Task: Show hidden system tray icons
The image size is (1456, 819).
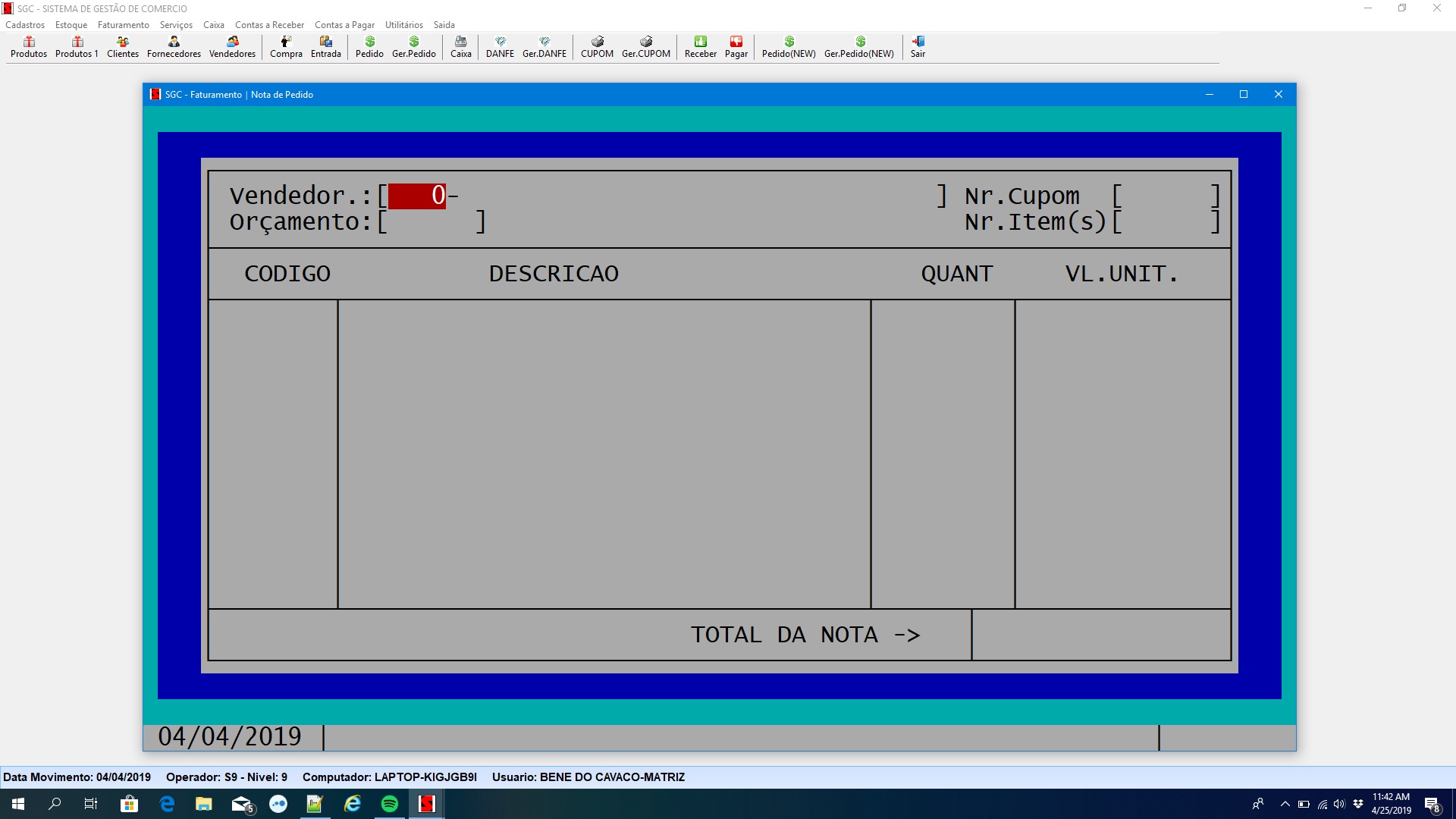Action: click(x=1285, y=804)
